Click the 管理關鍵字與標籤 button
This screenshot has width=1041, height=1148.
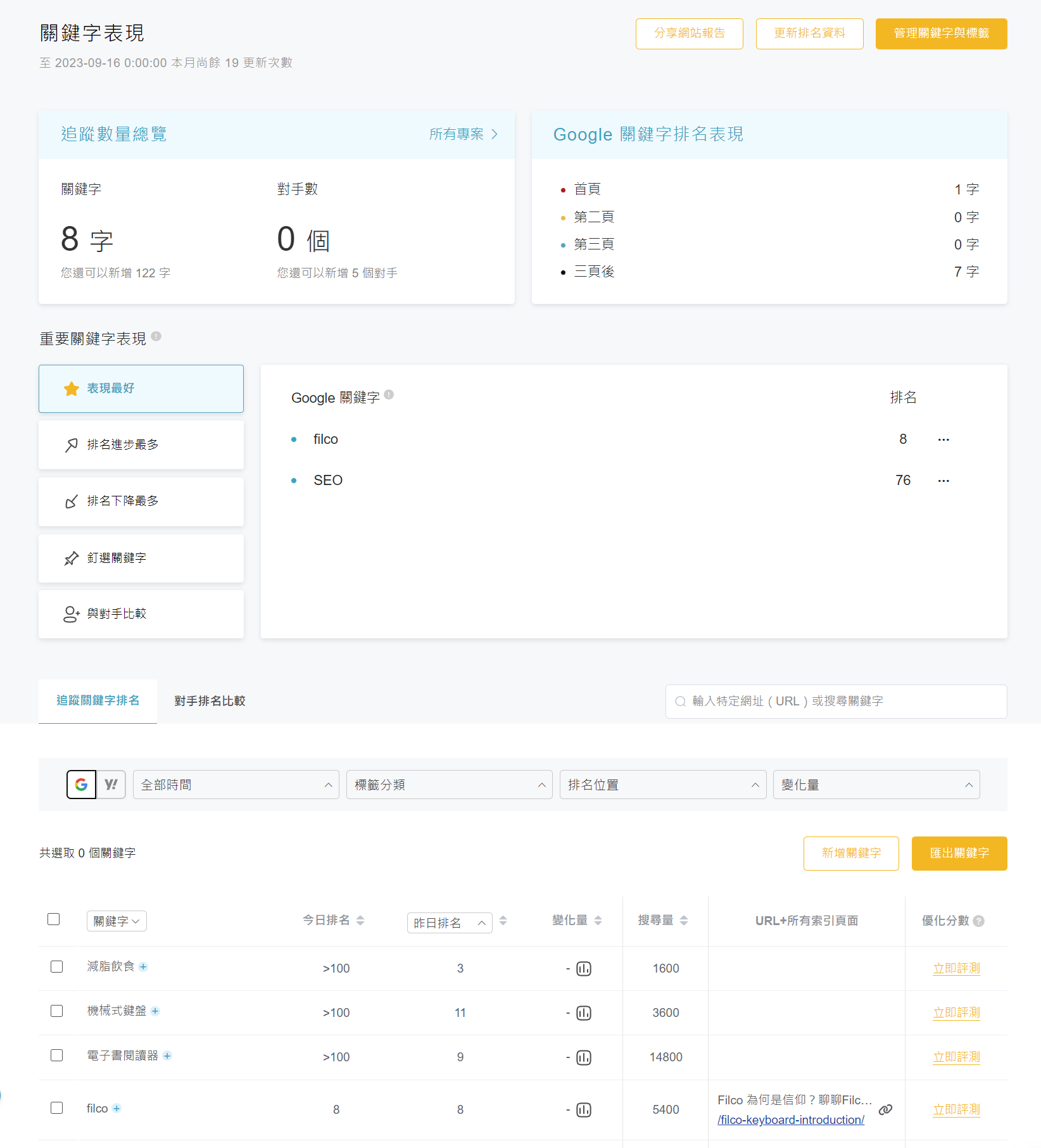(941, 34)
